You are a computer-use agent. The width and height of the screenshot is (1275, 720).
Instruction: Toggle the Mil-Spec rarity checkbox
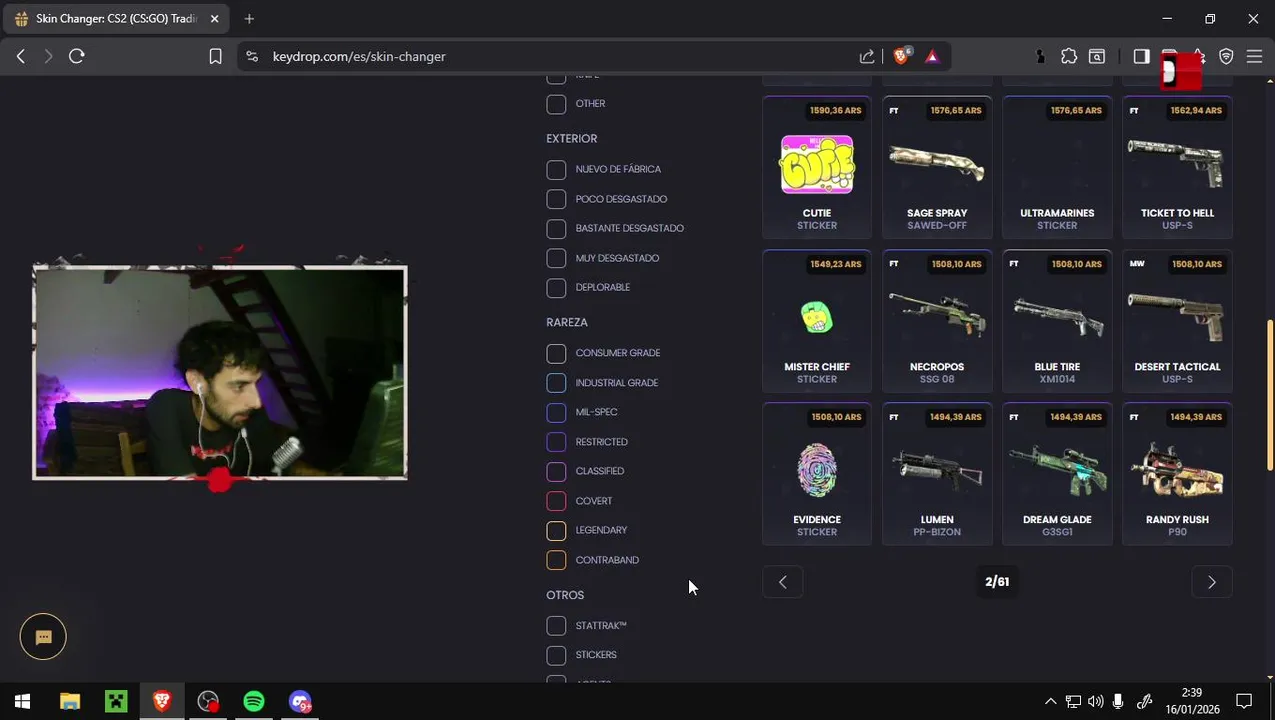pyautogui.click(x=556, y=412)
